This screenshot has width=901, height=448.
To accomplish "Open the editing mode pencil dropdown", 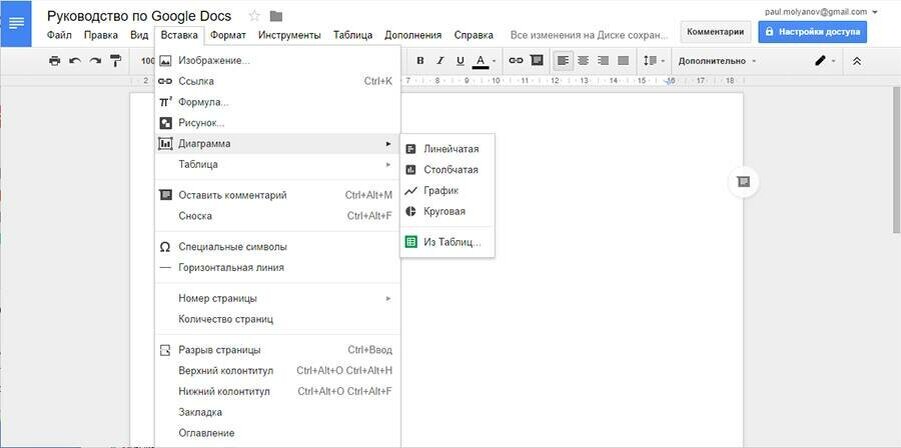I will (825, 60).
